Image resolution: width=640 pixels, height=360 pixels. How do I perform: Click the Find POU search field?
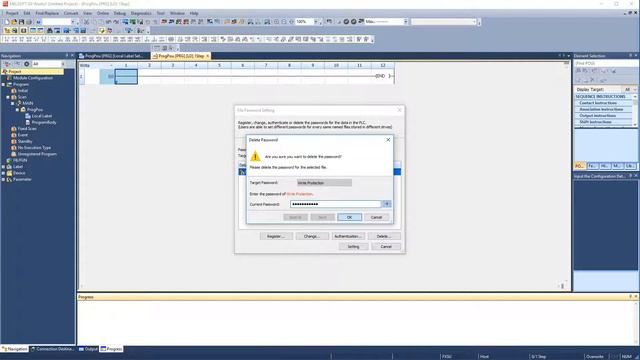(x=606, y=64)
